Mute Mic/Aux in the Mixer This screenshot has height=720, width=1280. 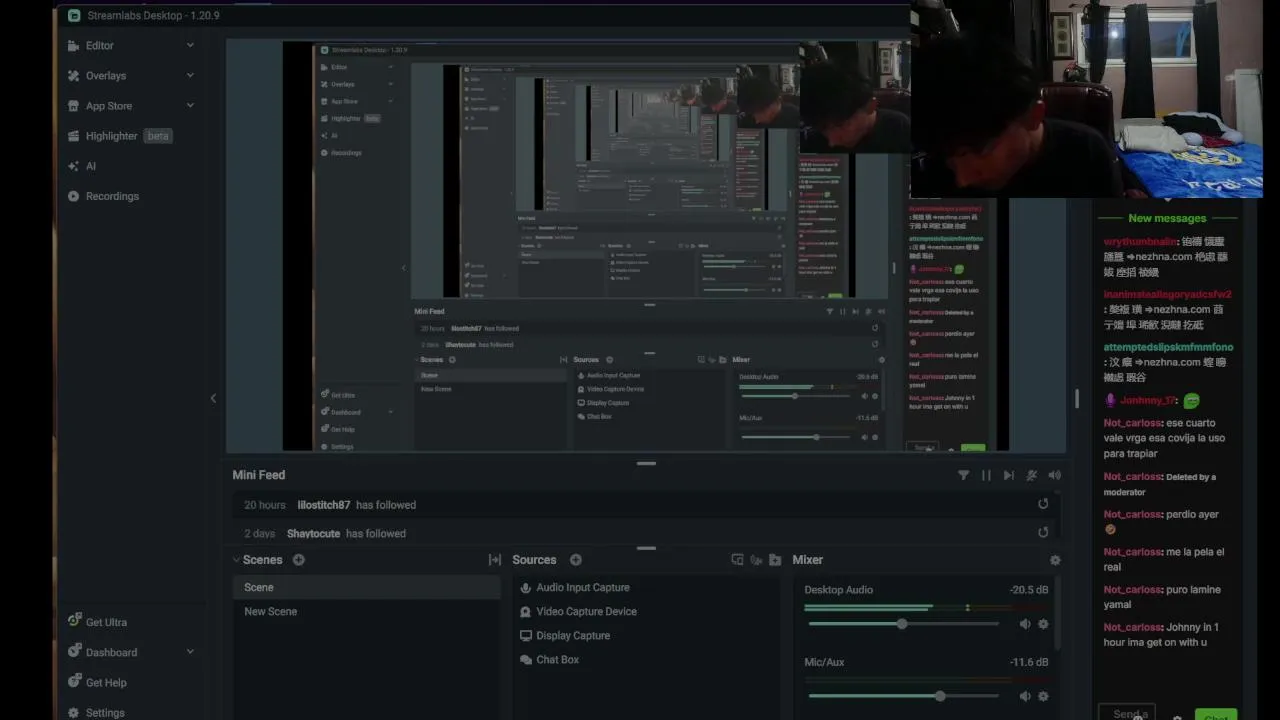(1025, 696)
